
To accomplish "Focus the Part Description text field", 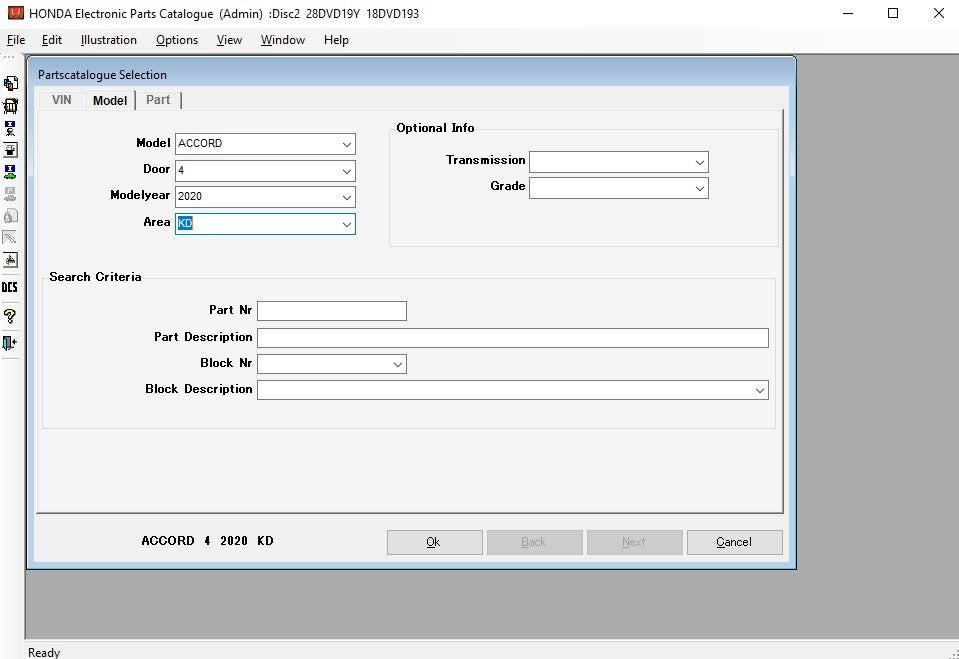I will click(512, 338).
